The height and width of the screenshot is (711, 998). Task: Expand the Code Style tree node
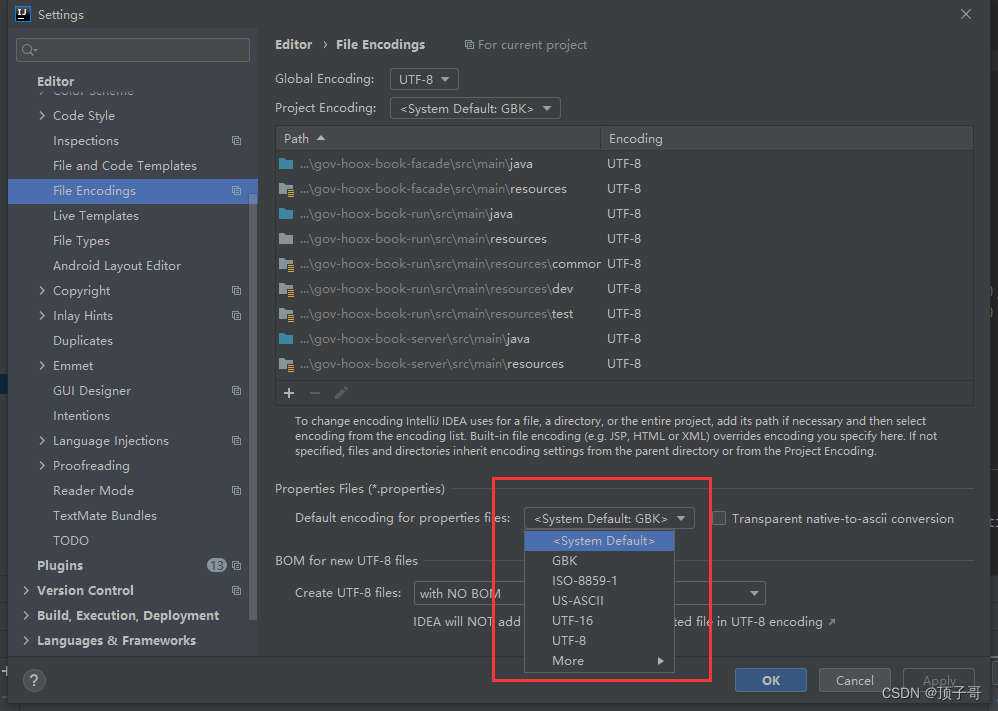[42, 115]
